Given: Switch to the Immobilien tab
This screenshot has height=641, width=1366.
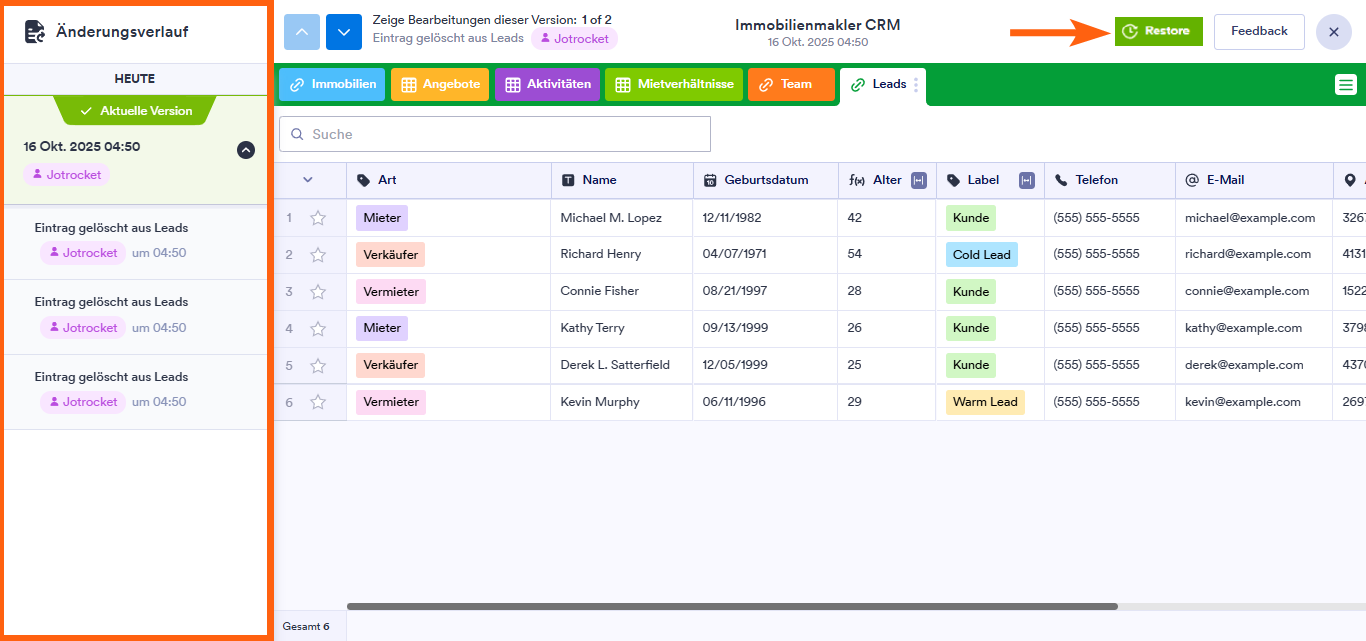Looking at the screenshot, I should coord(332,85).
